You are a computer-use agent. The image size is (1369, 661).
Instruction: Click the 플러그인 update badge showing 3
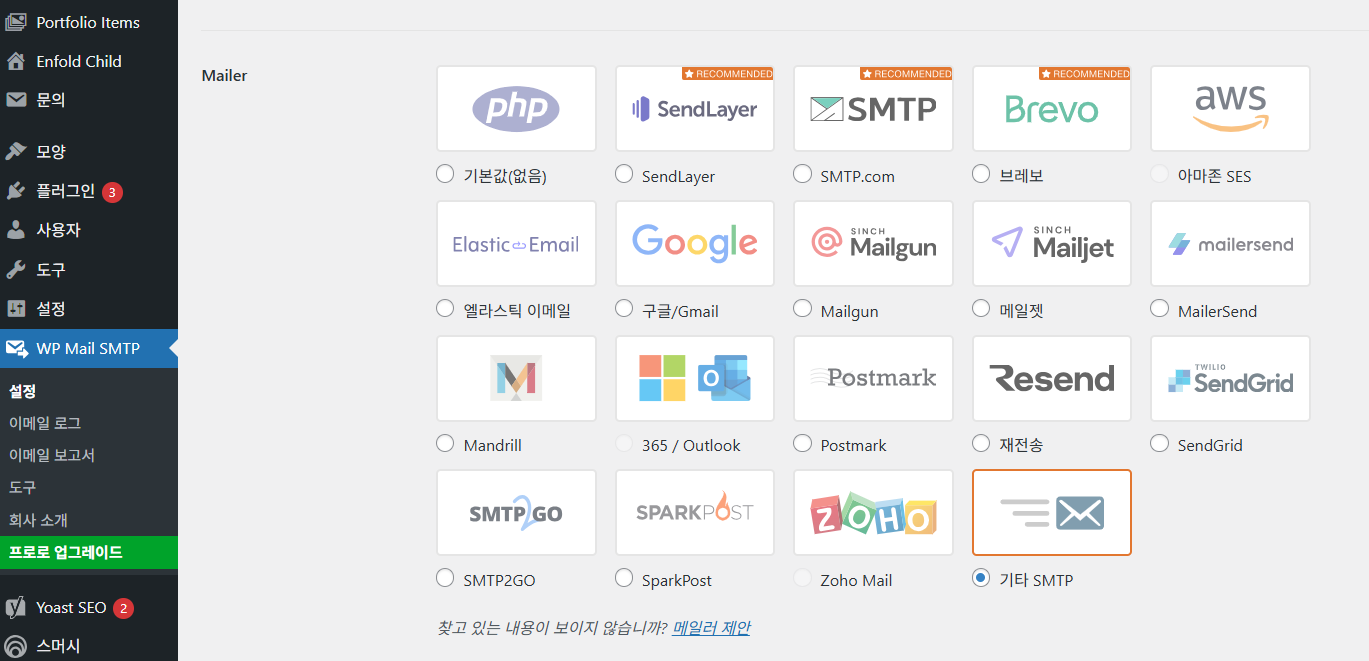[112, 191]
